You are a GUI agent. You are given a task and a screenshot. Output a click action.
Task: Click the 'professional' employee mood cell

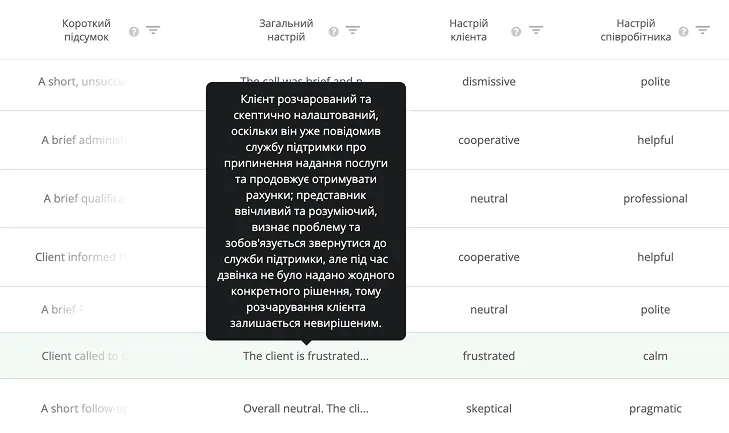click(655, 199)
